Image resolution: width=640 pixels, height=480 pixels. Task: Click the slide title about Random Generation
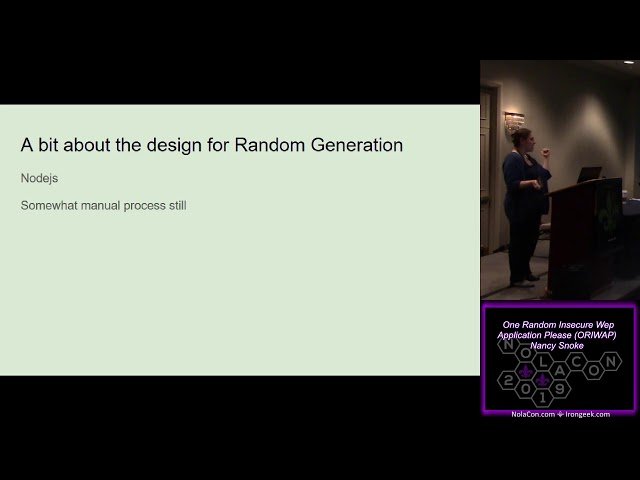click(x=212, y=145)
